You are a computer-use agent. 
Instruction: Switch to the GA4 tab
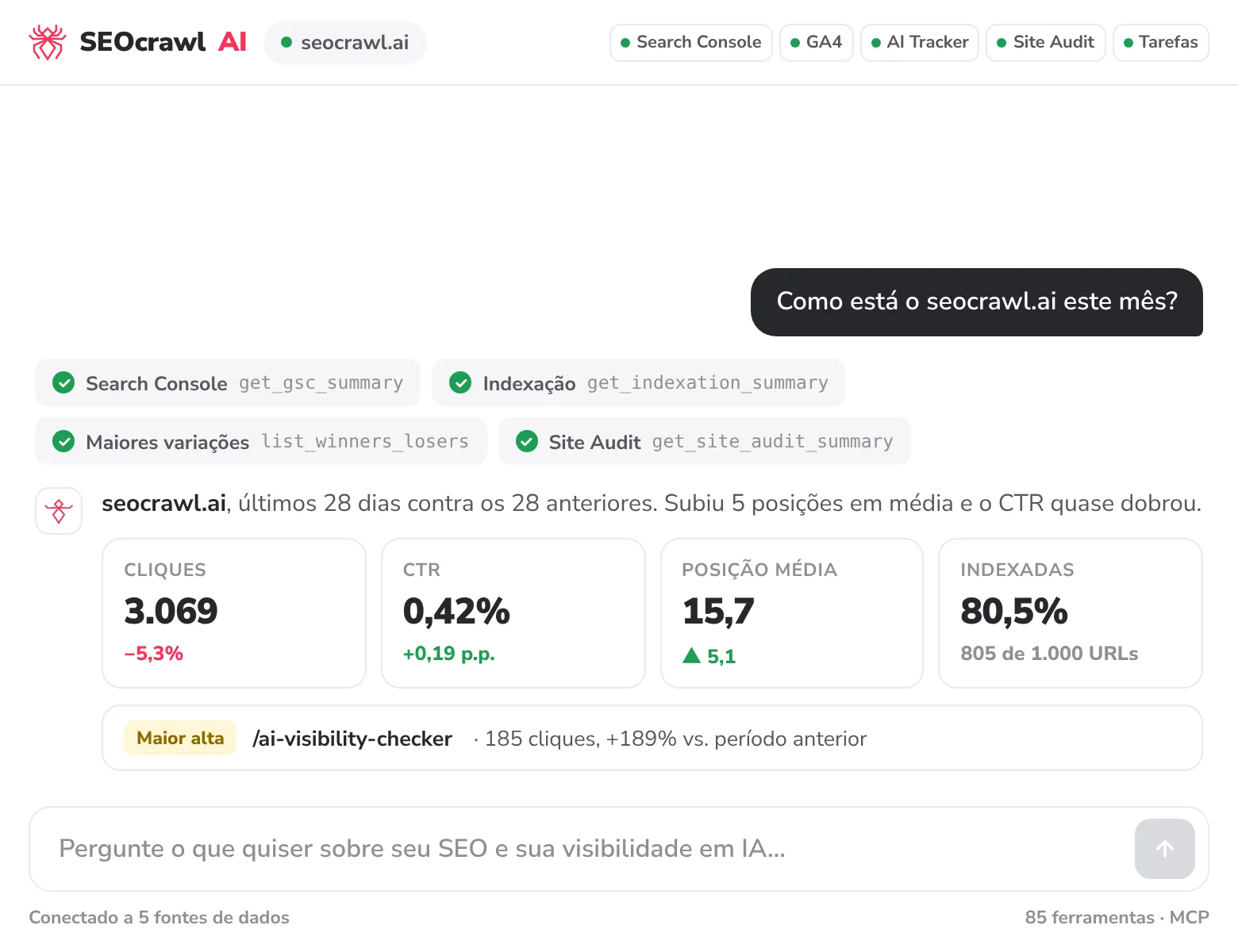(816, 42)
